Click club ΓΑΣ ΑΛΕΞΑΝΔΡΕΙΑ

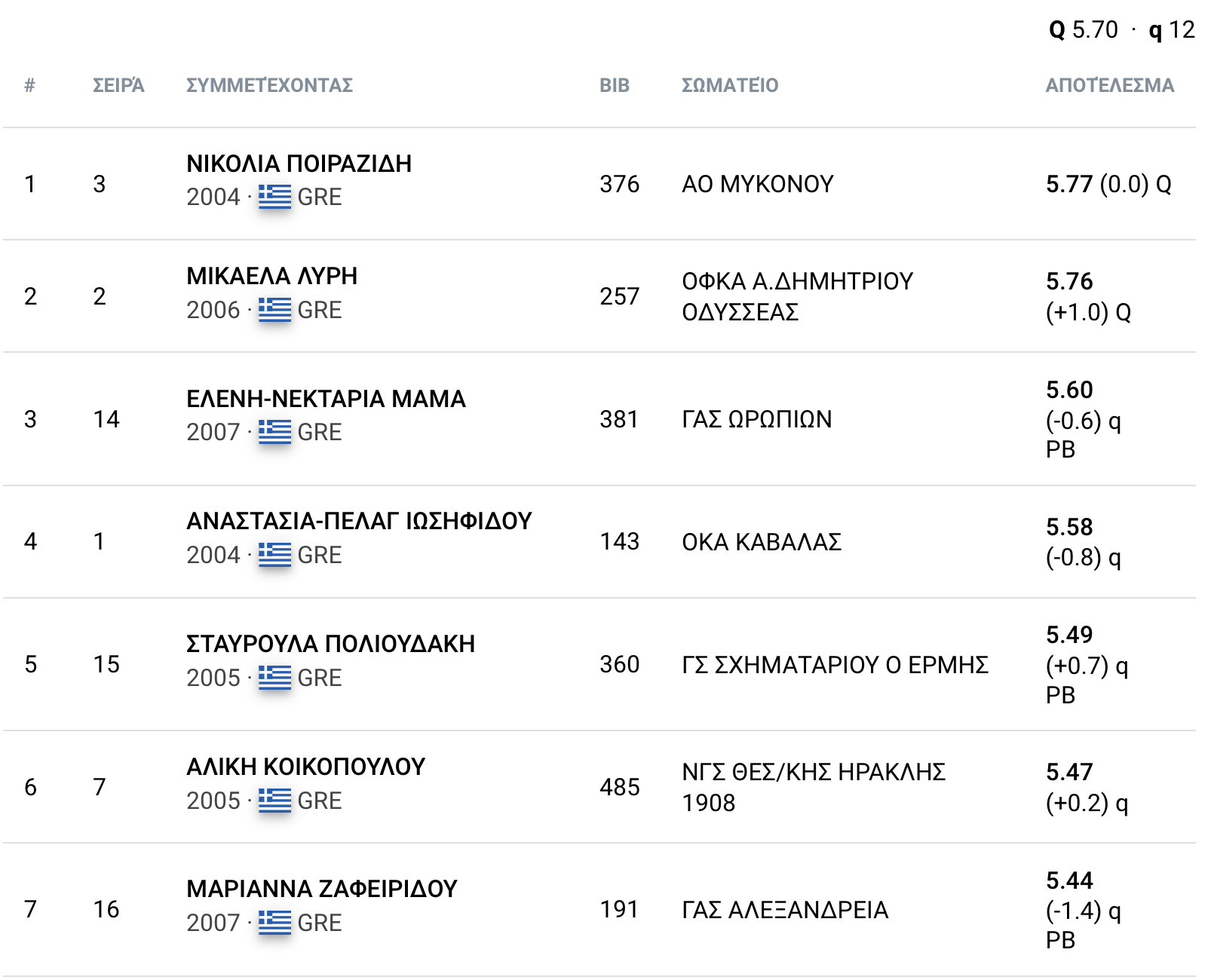[x=784, y=910]
